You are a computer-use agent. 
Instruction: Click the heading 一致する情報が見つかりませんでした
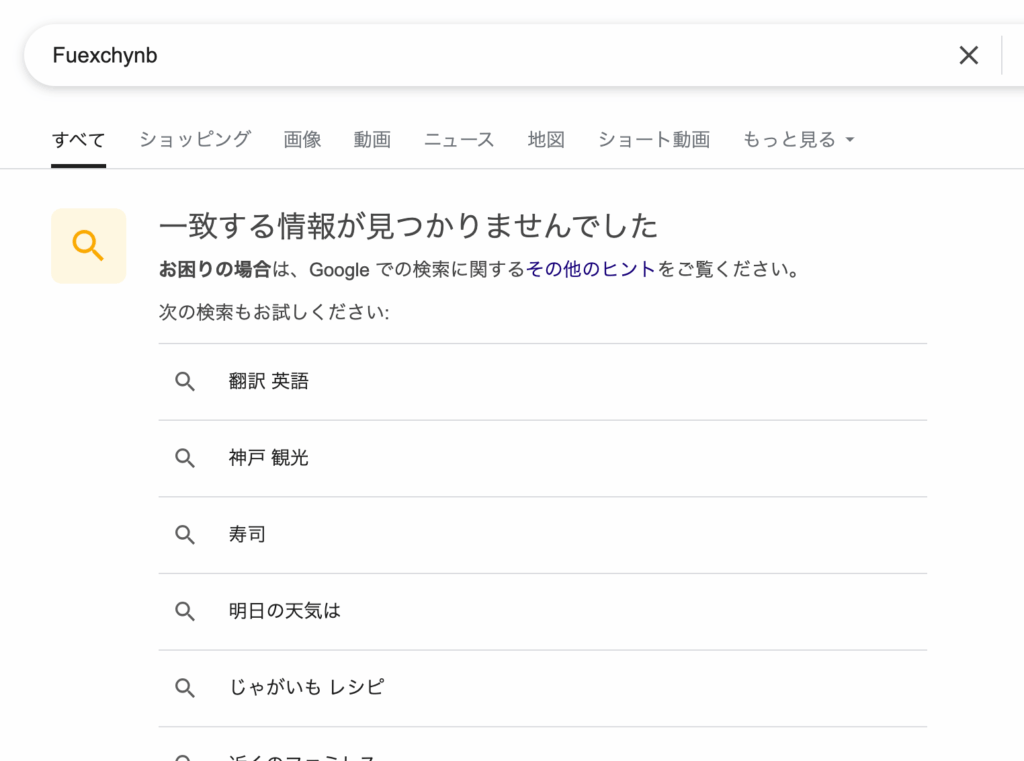point(408,226)
